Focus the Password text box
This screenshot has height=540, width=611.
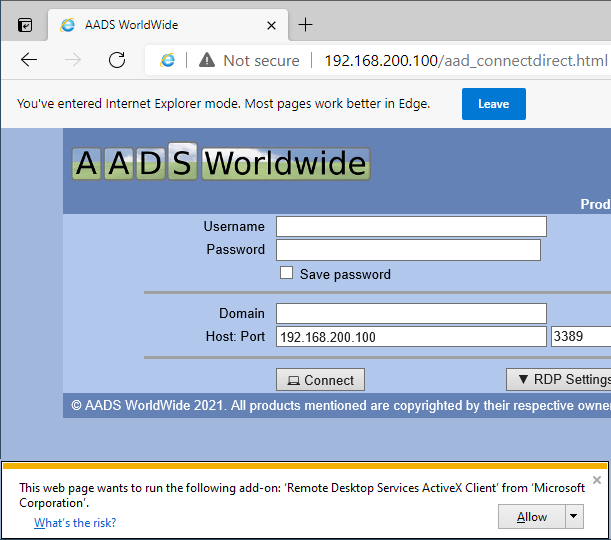click(x=408, y=249)
